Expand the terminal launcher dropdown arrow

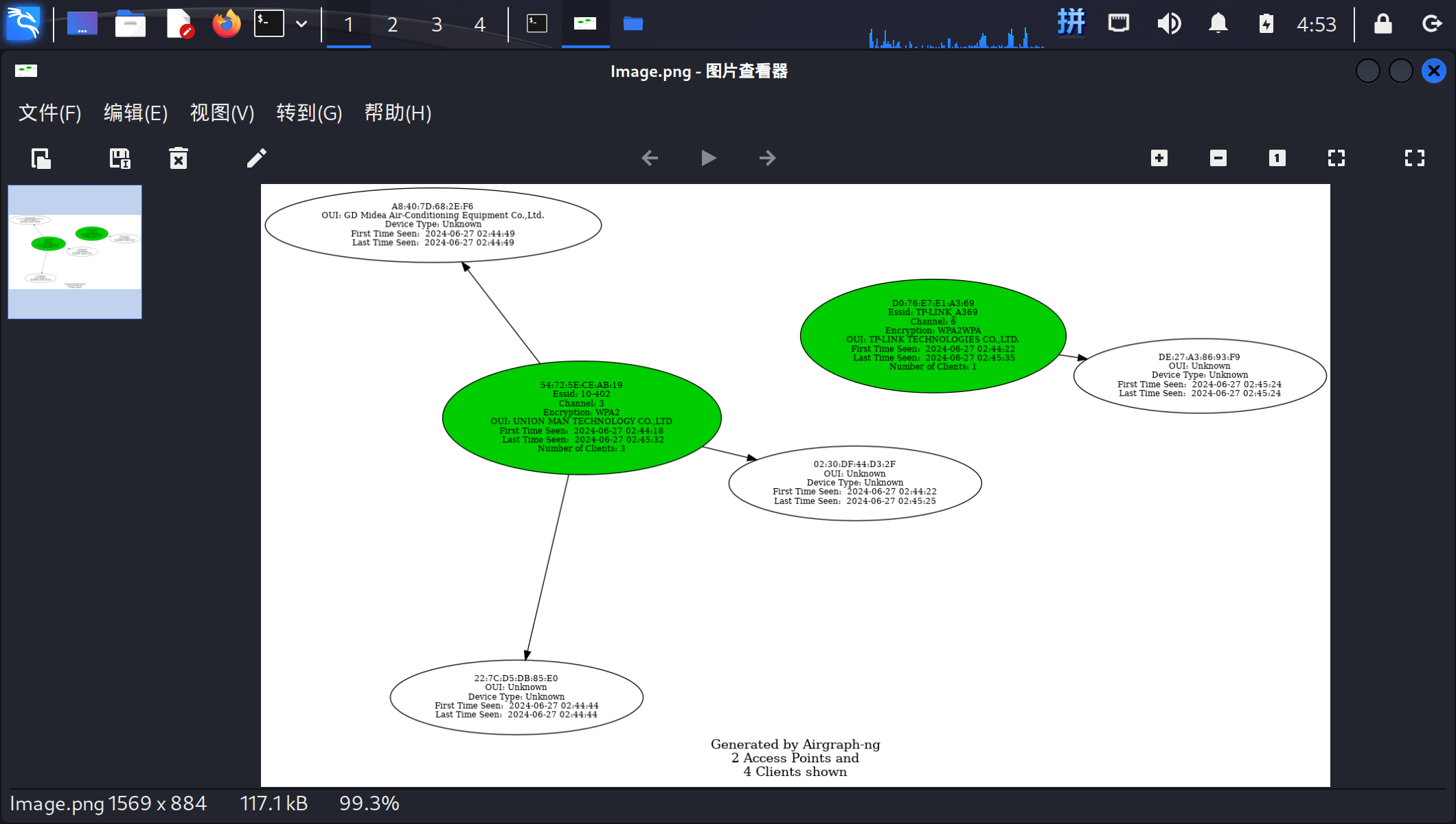point(302,23)
